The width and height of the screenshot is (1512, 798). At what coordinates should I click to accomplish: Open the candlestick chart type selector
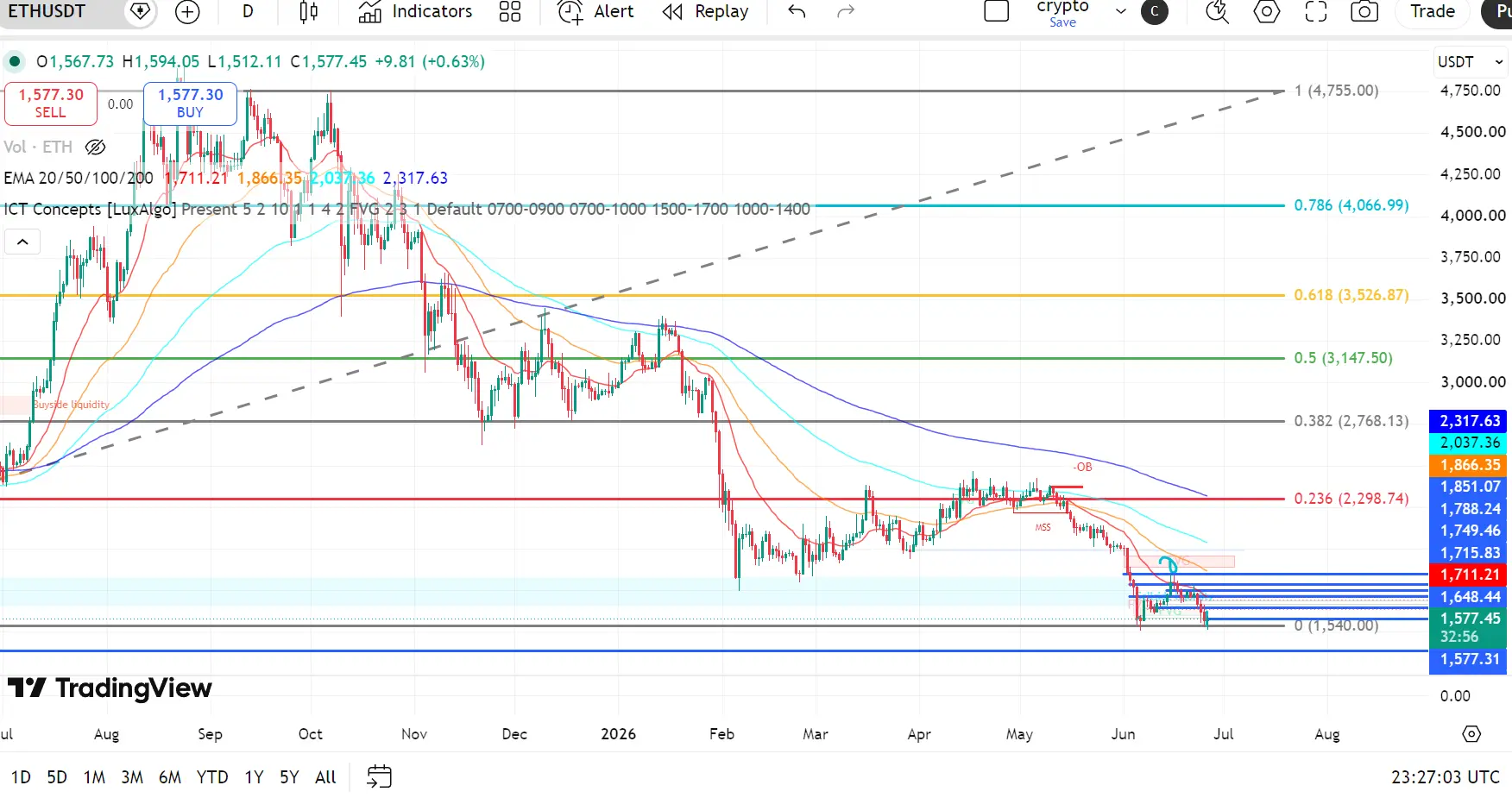point(308,11)
